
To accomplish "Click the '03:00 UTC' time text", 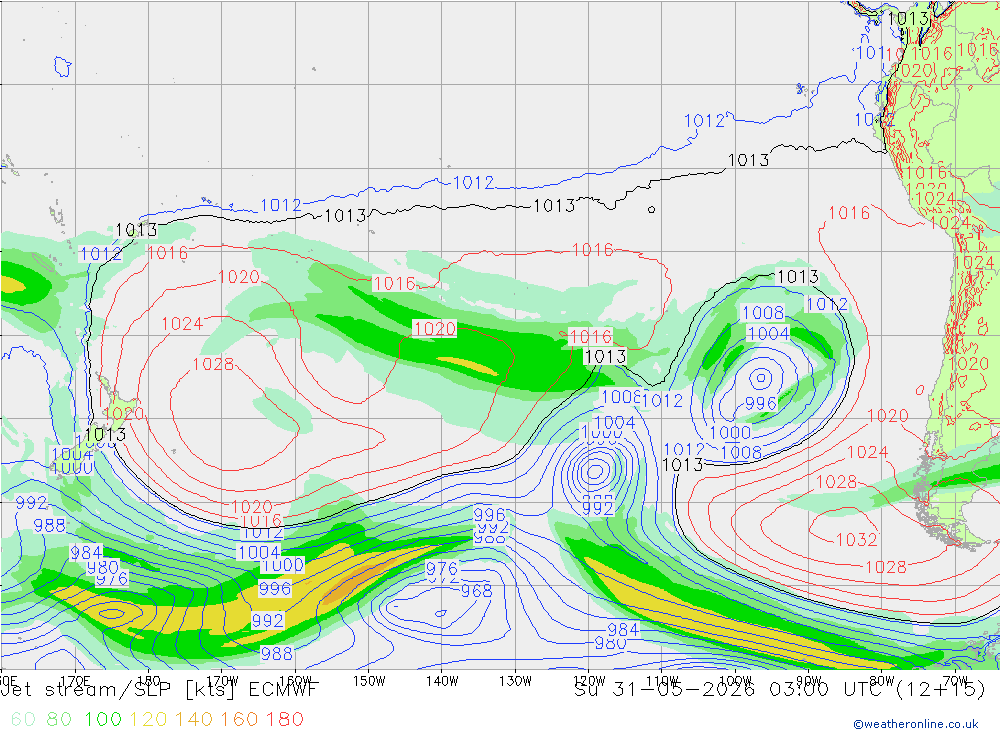I will 828,690.
